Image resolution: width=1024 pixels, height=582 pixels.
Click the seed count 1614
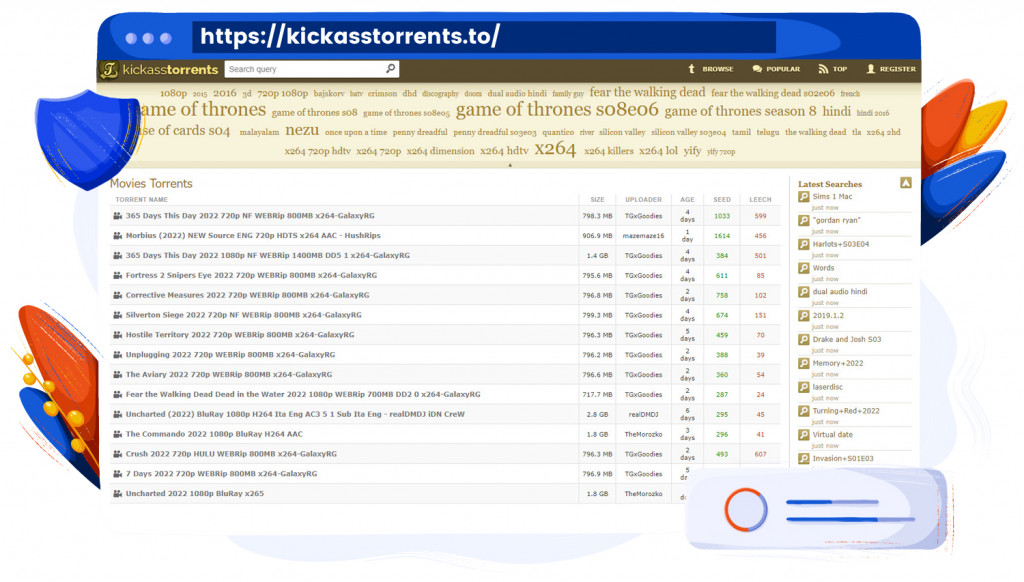click(722, 236)
